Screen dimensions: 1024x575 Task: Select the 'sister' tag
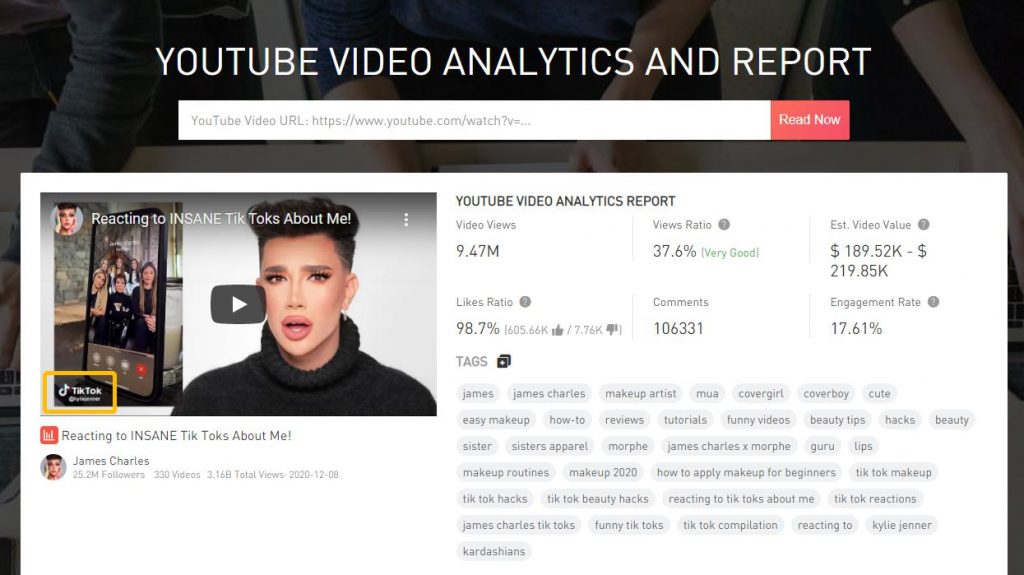[x=477, y=446]
